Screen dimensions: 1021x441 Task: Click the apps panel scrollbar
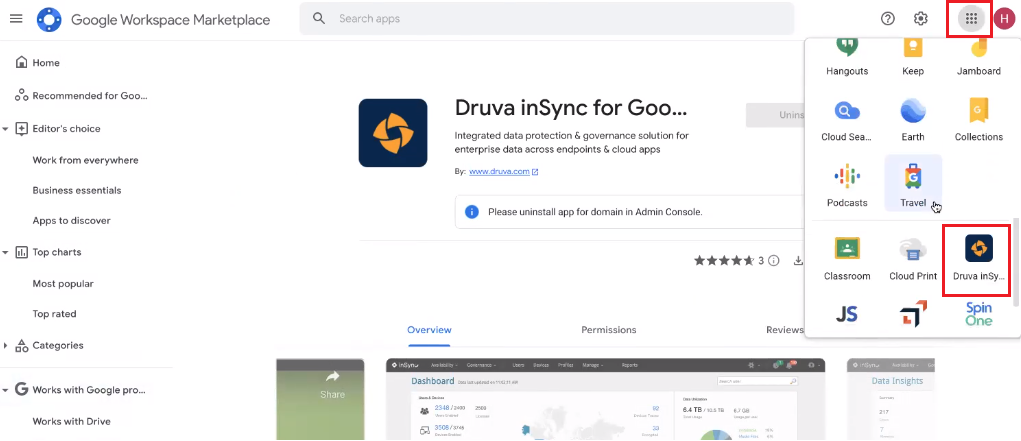[x=1016, y=261]
